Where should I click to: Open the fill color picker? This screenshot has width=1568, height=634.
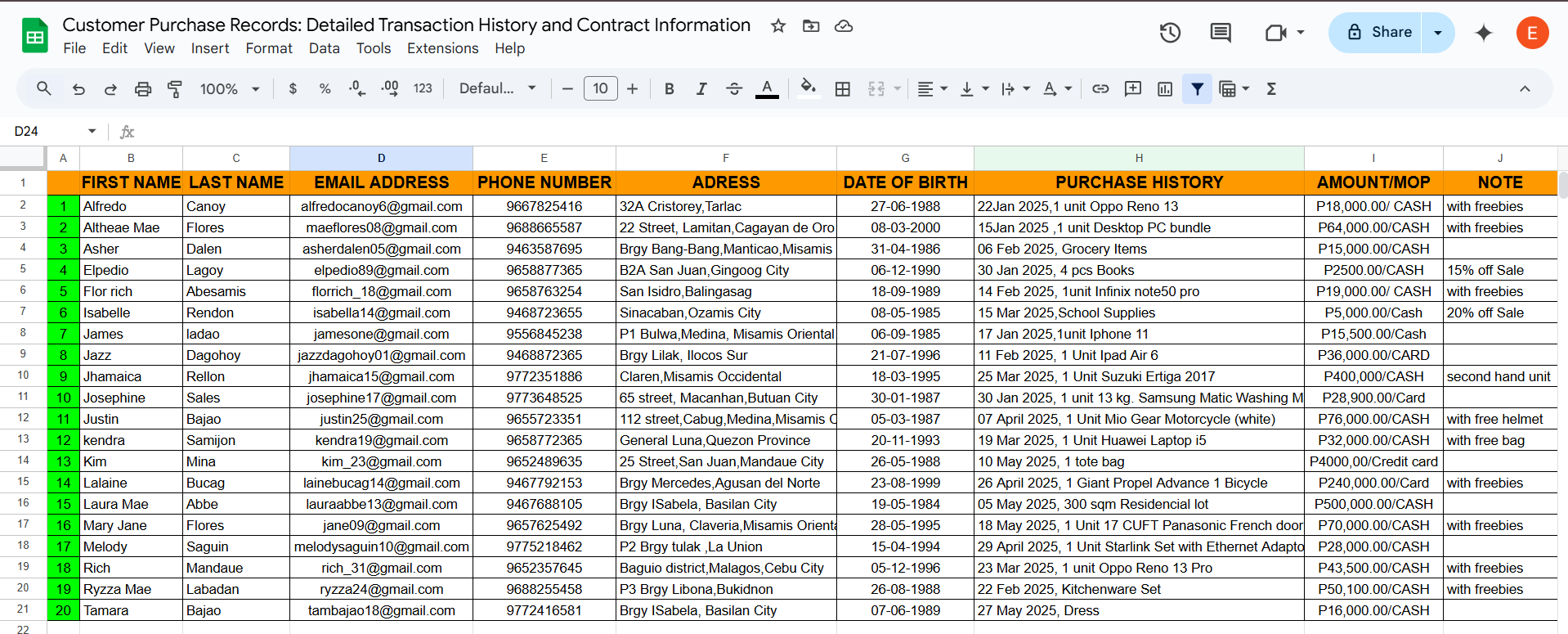click(x=809, y=88)
